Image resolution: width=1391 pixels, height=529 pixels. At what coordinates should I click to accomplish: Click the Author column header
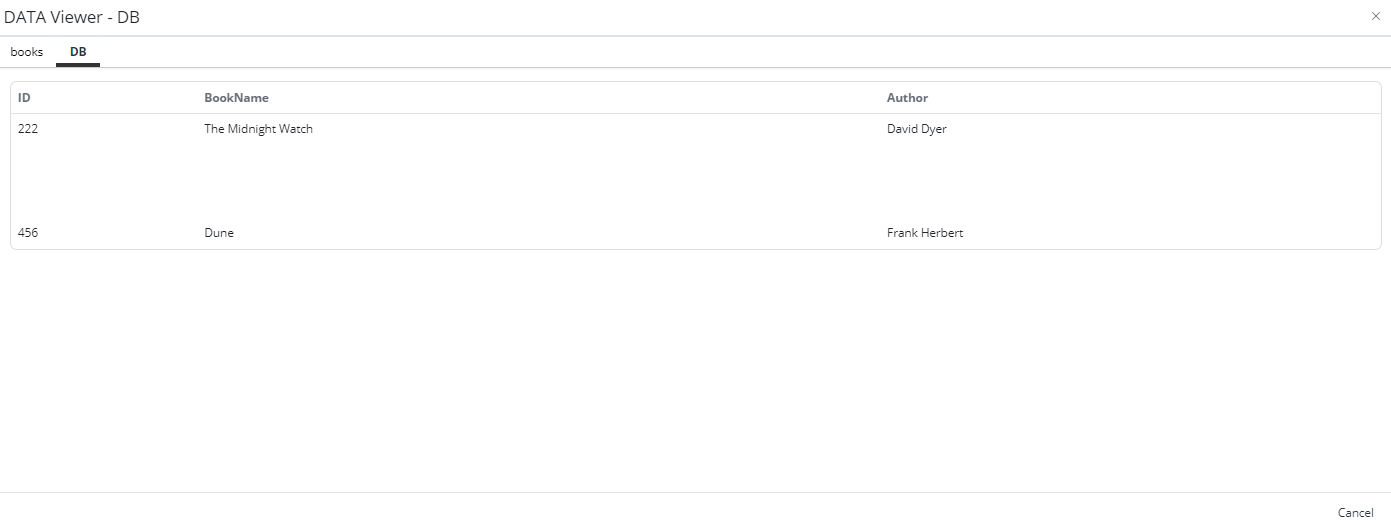[907, 98]
